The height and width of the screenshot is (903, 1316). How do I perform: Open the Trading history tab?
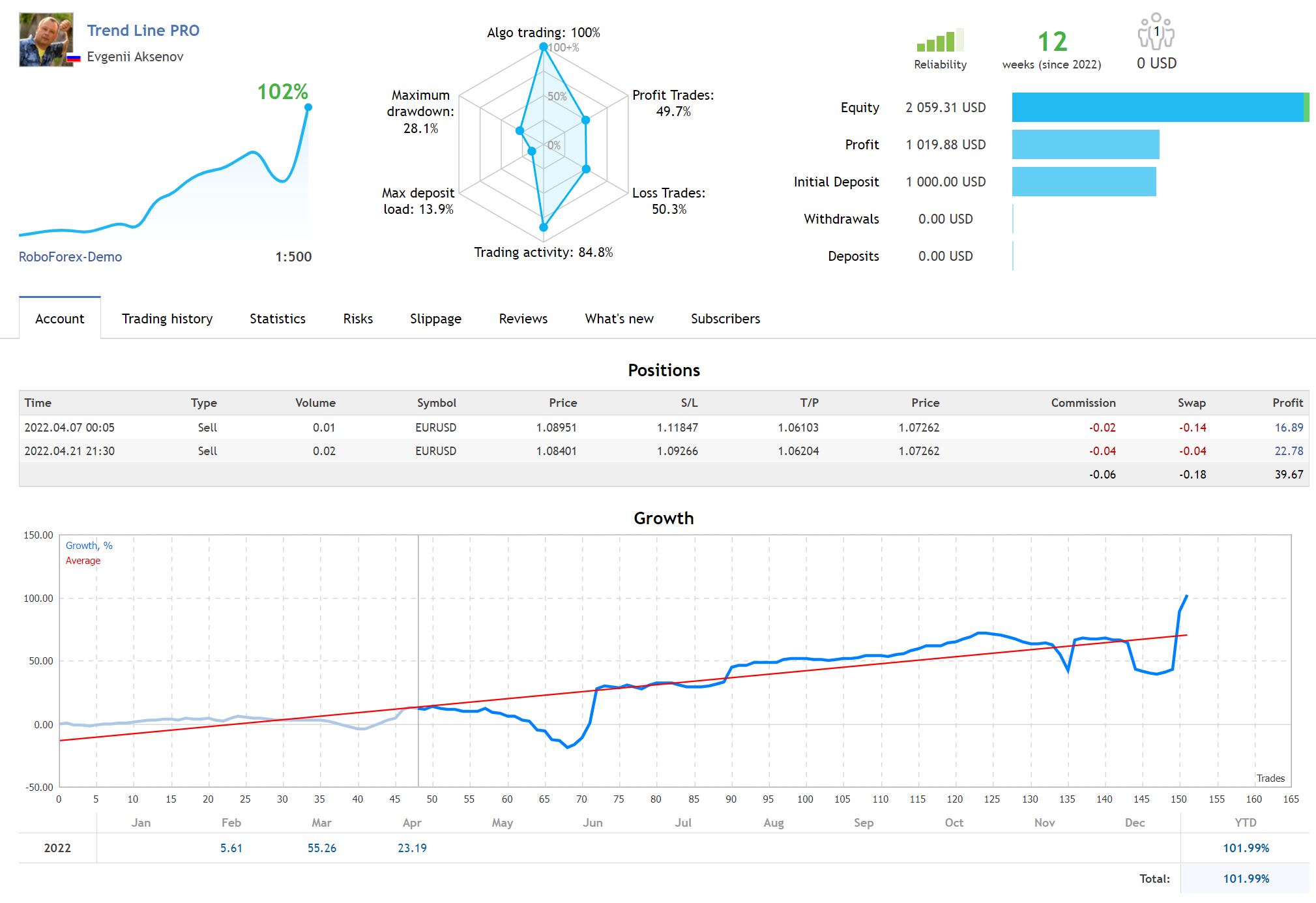pos(167,319)
